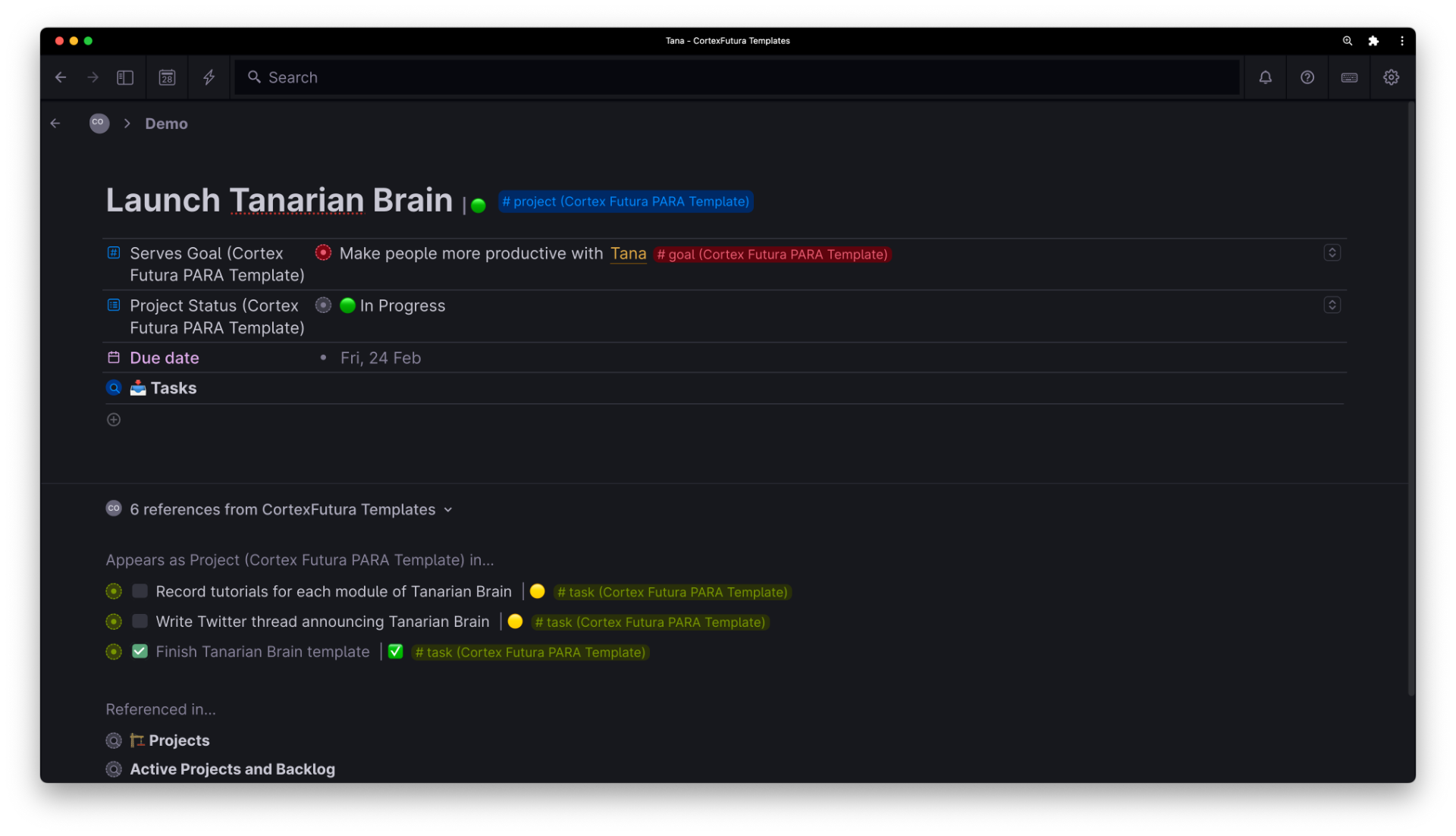This screenshot has width=1456, height=836.
Task: Open the help question mark icon
Action: click(x=1307, y=77)
